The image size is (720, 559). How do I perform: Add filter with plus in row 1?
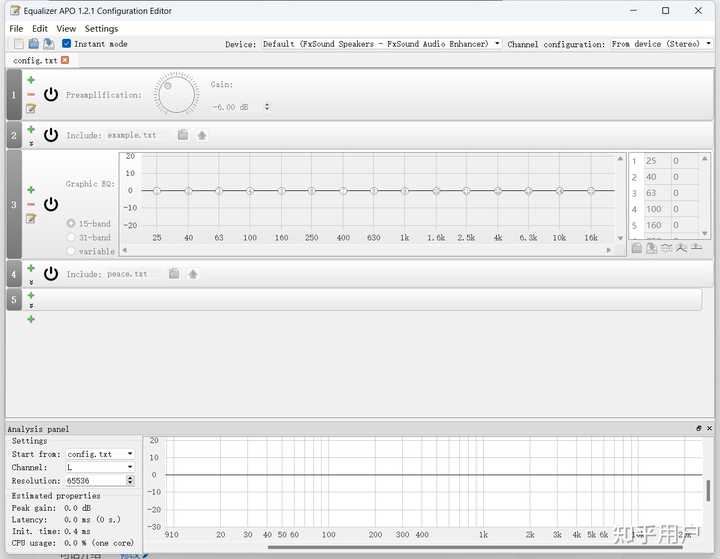[x=31, y=80]
